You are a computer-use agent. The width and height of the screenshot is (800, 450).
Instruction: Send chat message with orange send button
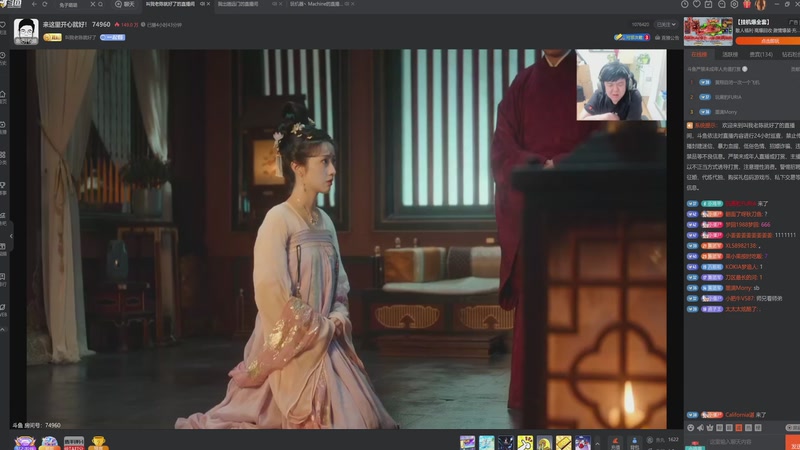[x=793, y=443]
